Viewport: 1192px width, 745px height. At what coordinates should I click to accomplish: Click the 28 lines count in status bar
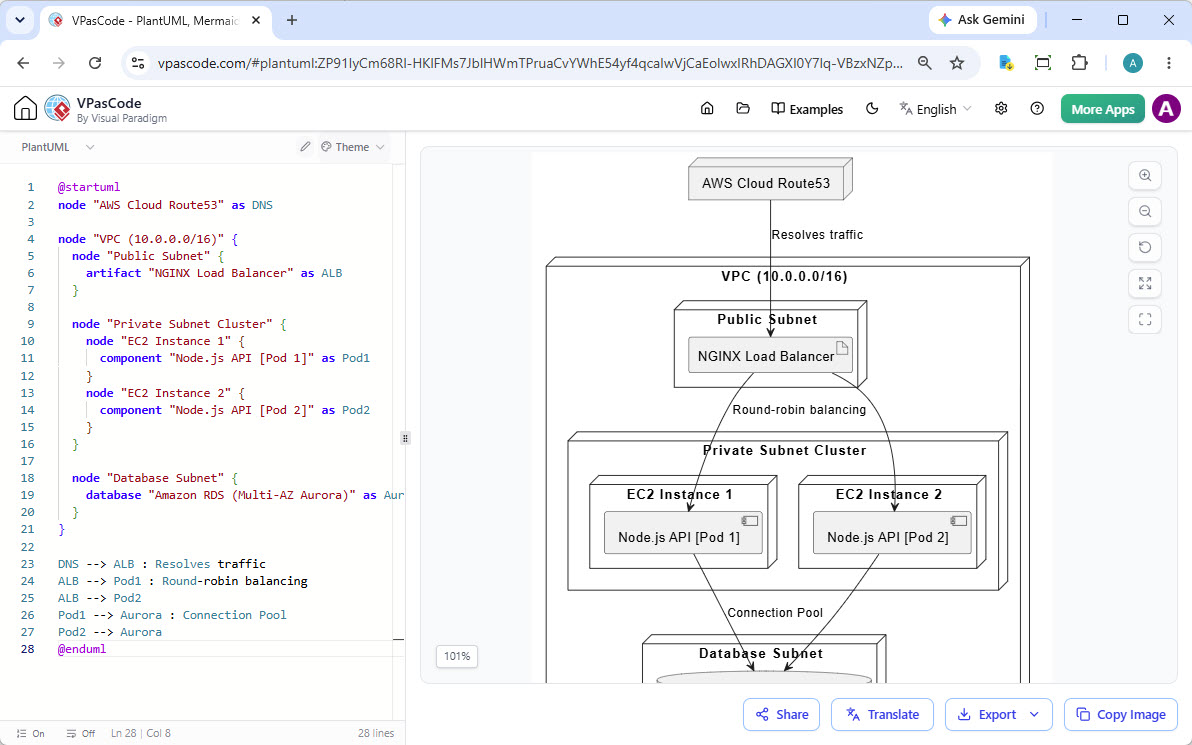tap(376, 734)
